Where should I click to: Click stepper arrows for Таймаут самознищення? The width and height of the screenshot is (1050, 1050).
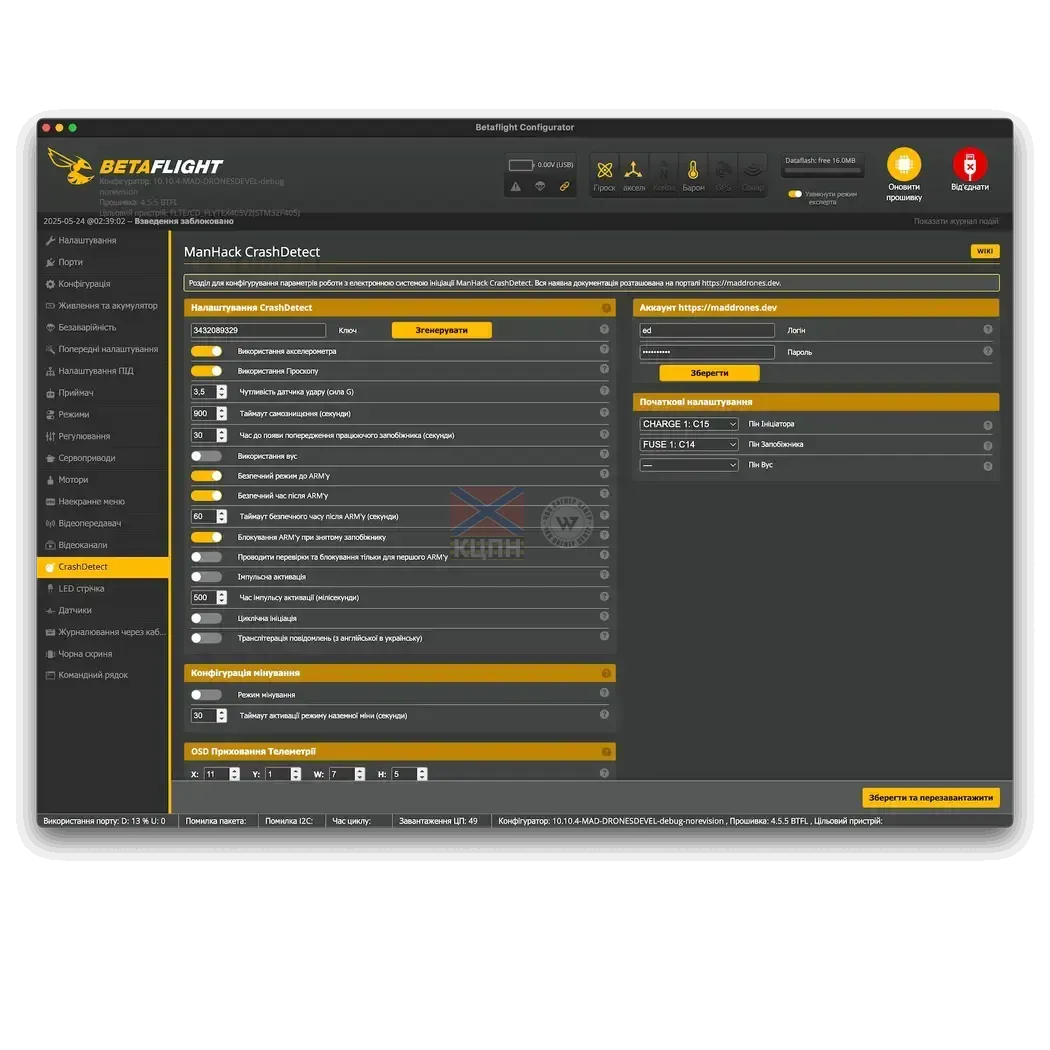pos(222,413)
